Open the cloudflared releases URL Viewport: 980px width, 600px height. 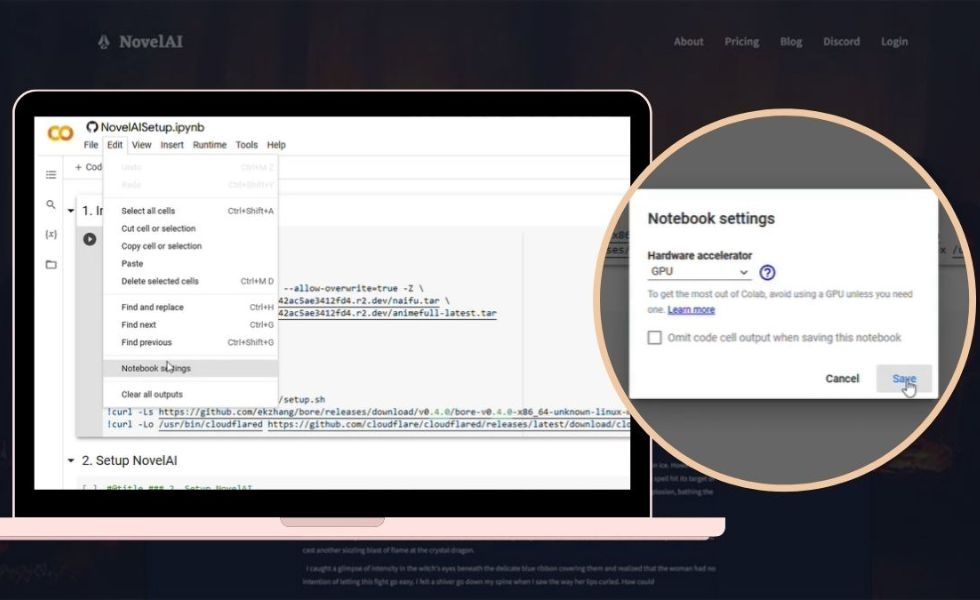coord(449,424)
